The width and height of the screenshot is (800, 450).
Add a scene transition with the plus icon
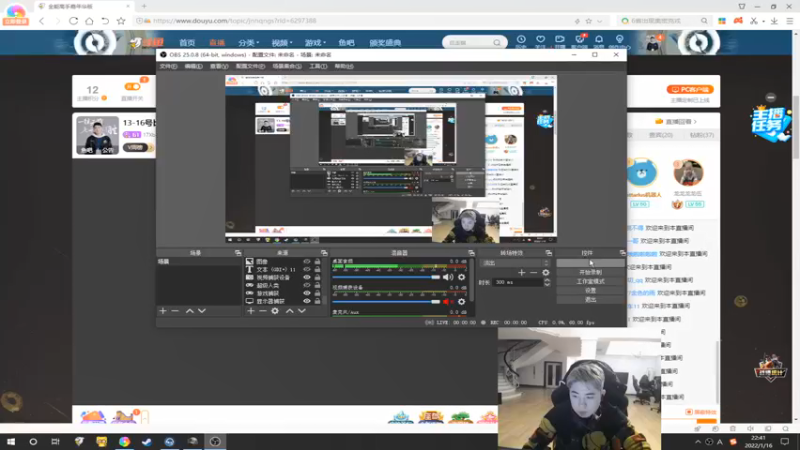click(x=521, y=272)
